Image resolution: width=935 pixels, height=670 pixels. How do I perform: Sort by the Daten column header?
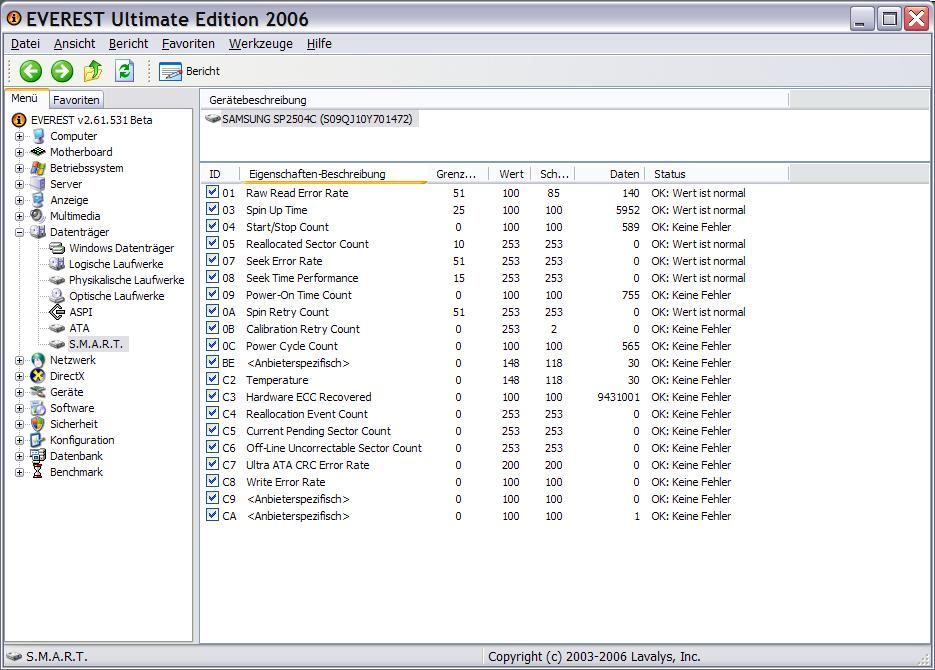click(609, 174)
